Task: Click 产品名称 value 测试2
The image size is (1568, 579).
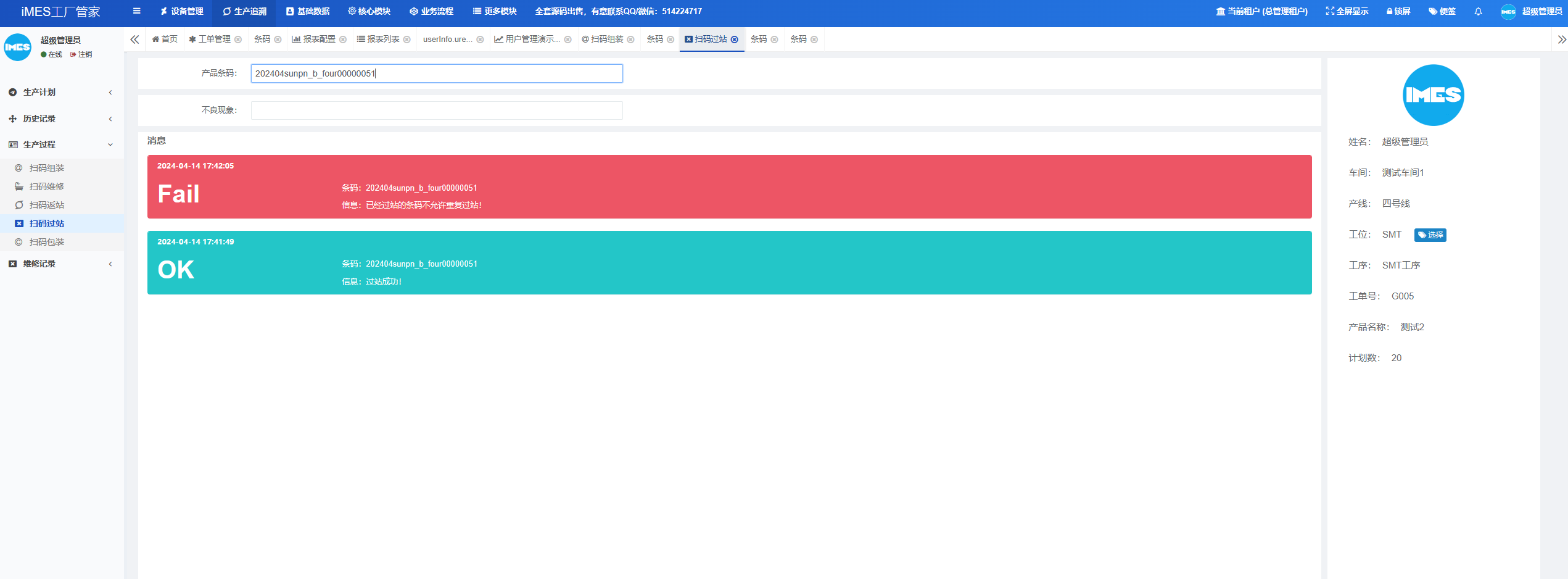Action: pos(1413,327)
